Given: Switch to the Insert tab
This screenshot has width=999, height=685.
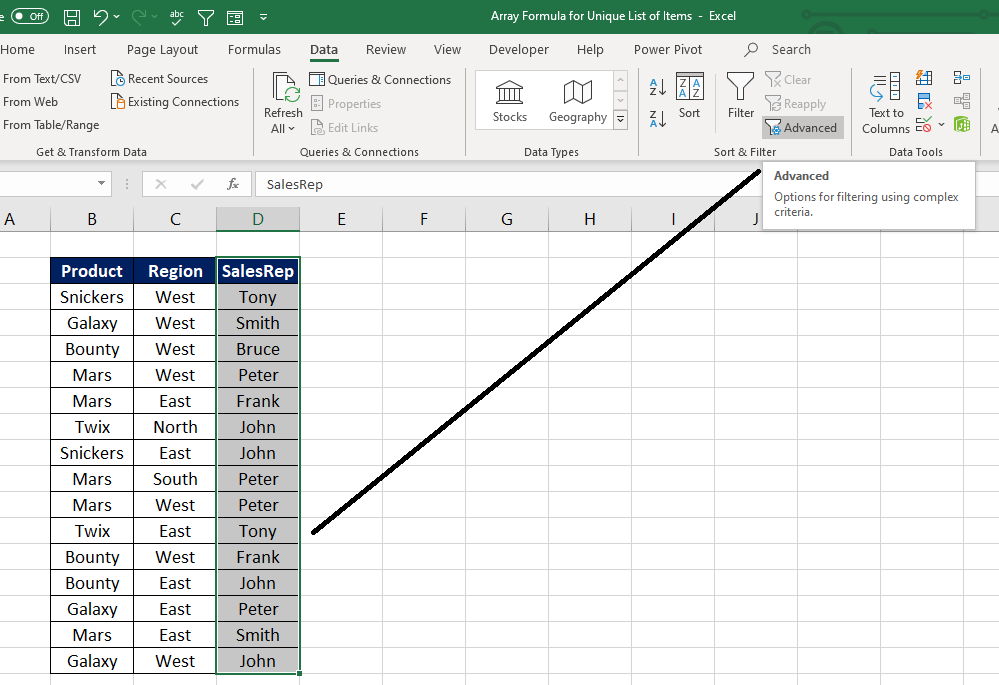Looking at the screenshot, I should click(80, 50).
